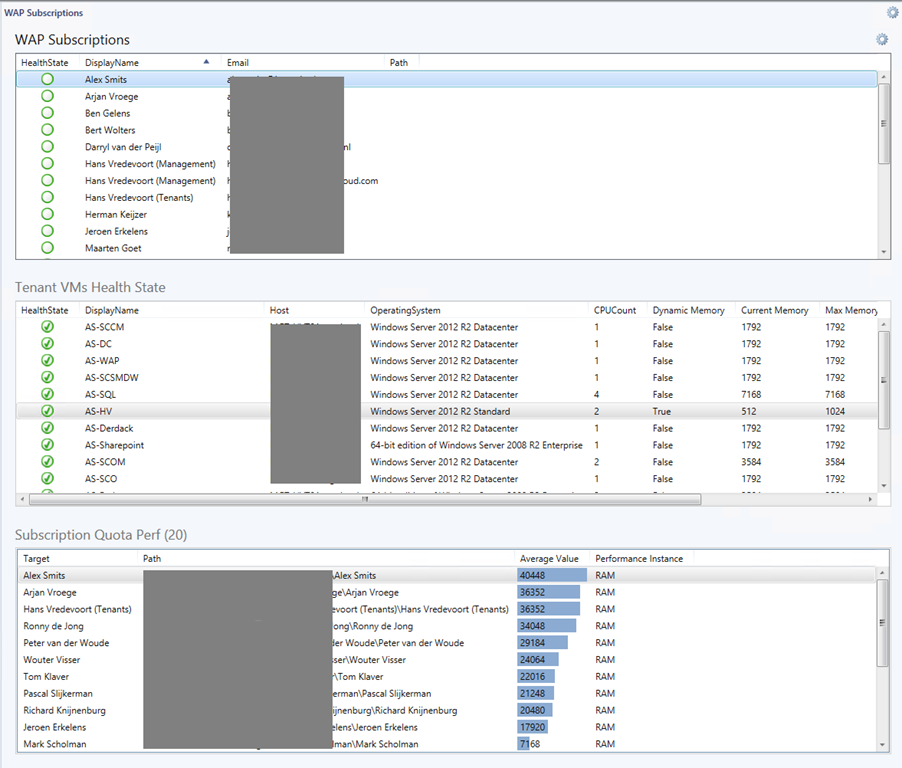Select the AS-HV virtual machine row
This screenshot has width=902, height=768.
[446, 411]
